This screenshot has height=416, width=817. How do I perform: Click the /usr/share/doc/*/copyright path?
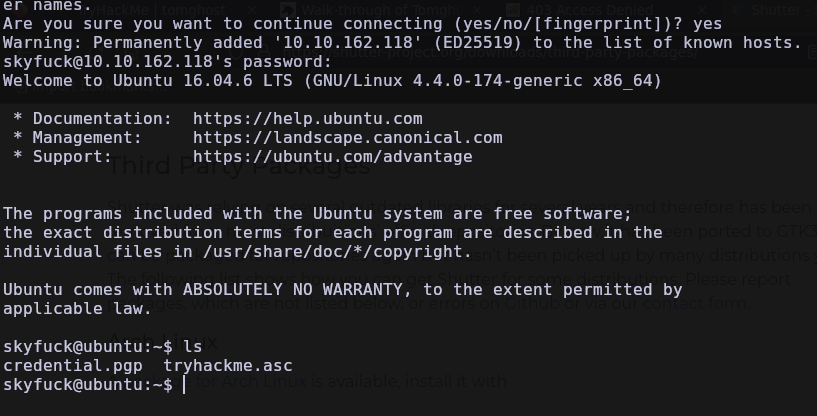coord(337,252)
